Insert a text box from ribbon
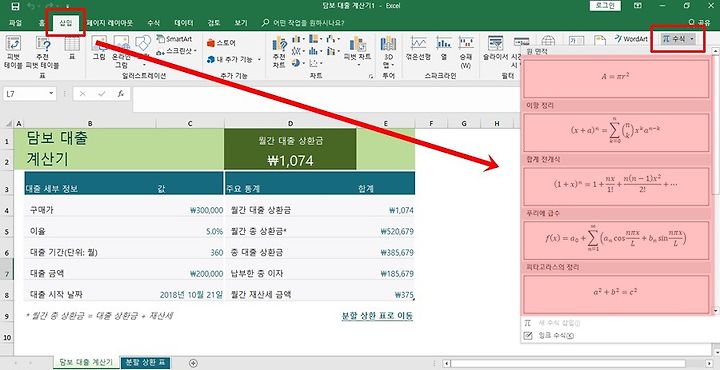This screenshot has height=370, width=720. pos(576,41)
